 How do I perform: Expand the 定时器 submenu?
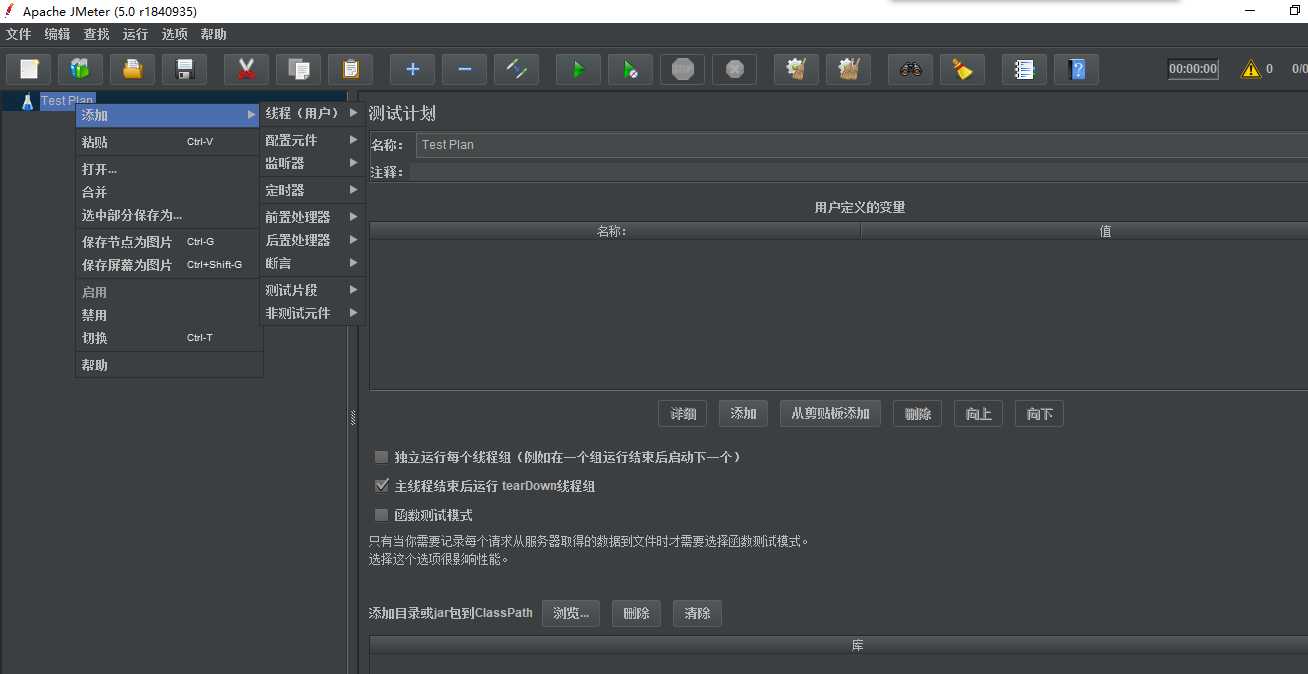point(312,190)
